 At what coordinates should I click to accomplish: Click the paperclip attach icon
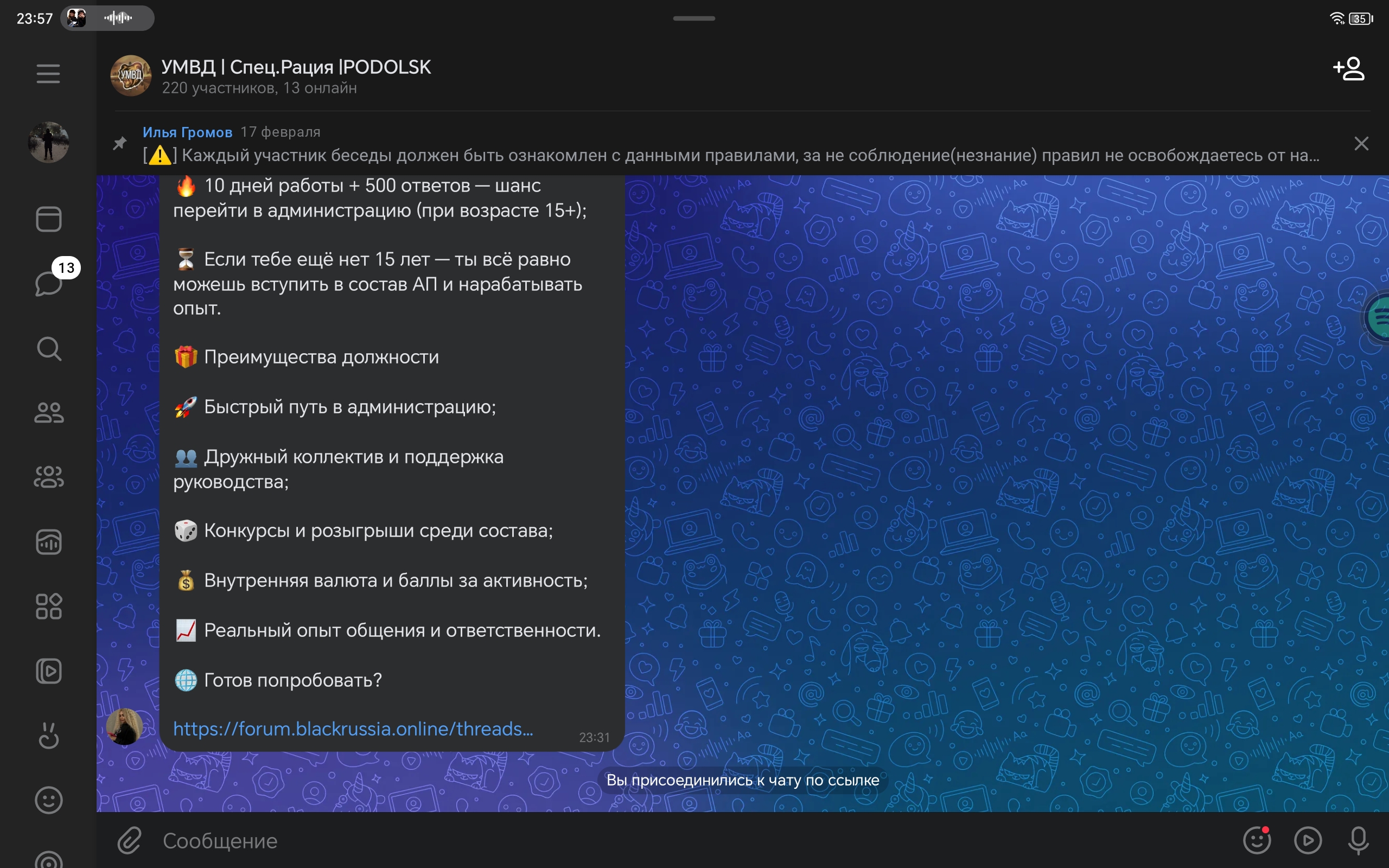[x=130, y=840]
